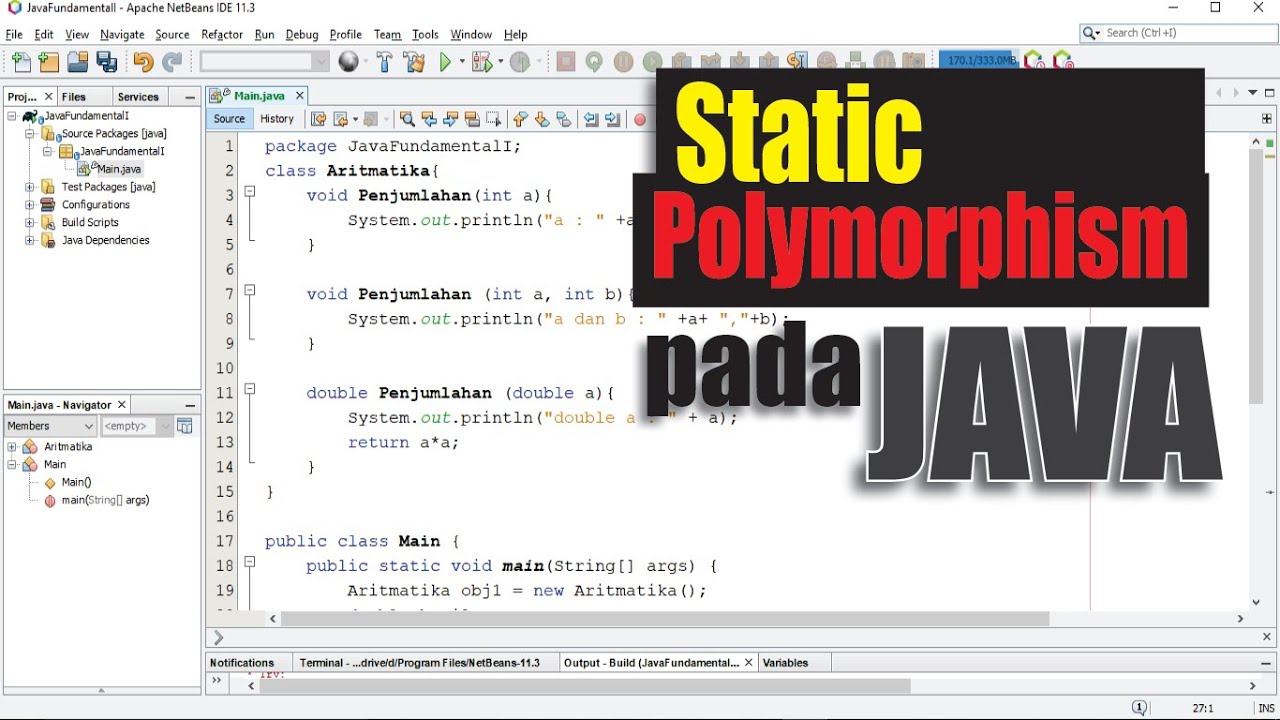Open the status bar notifications icon
Viewport: 1280px width, 720px height.
1139,708
